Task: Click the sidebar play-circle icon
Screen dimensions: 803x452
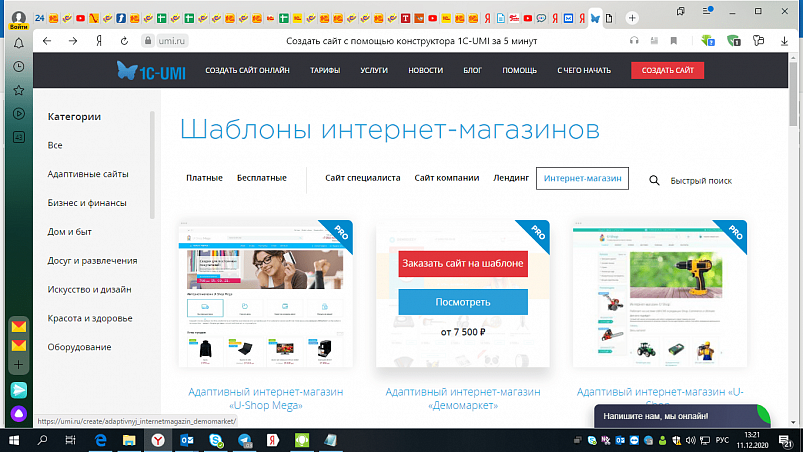Action: pyautogui.click(x=18, y=114)
